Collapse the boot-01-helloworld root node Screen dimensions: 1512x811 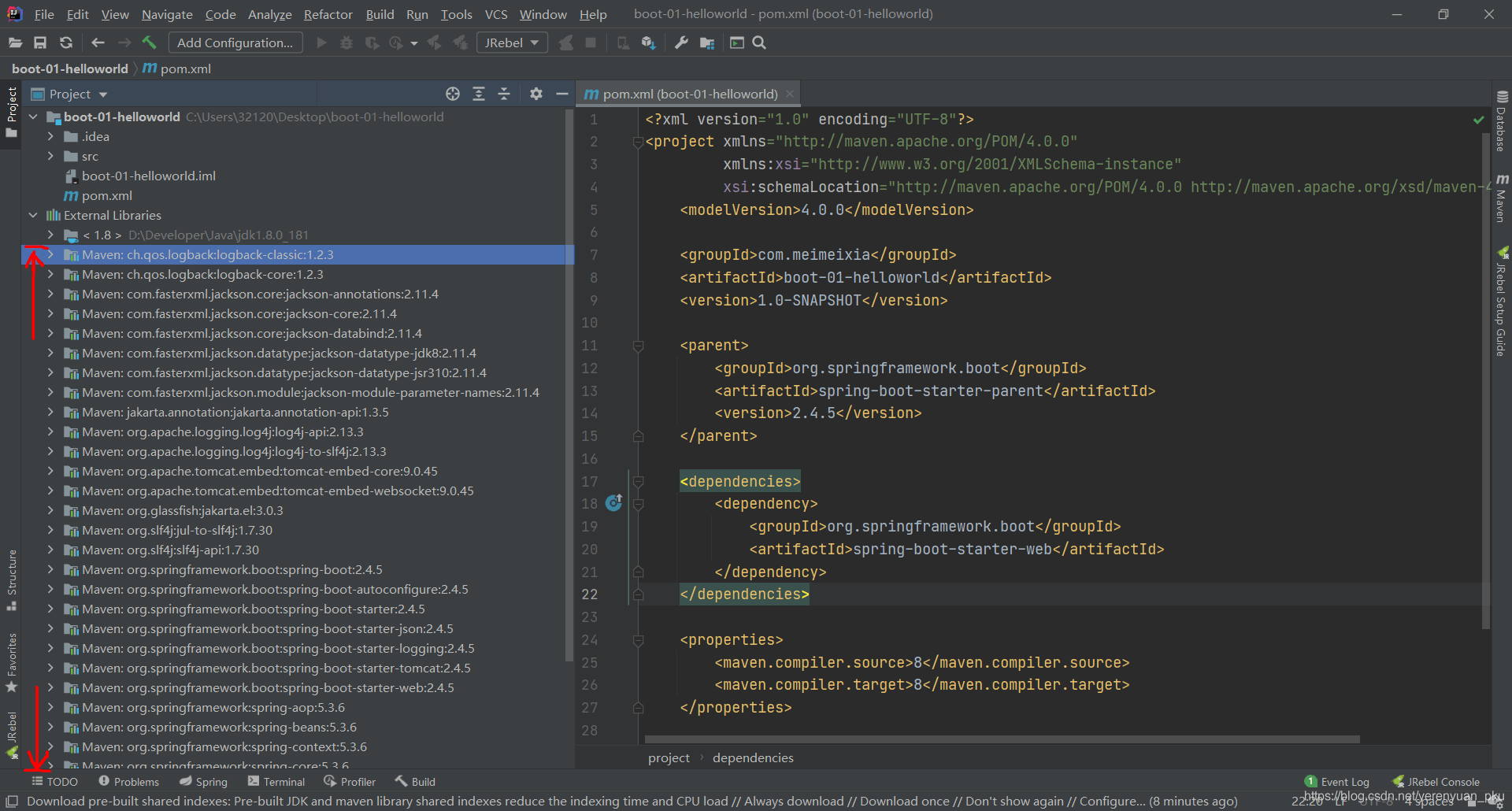point(33,117)
